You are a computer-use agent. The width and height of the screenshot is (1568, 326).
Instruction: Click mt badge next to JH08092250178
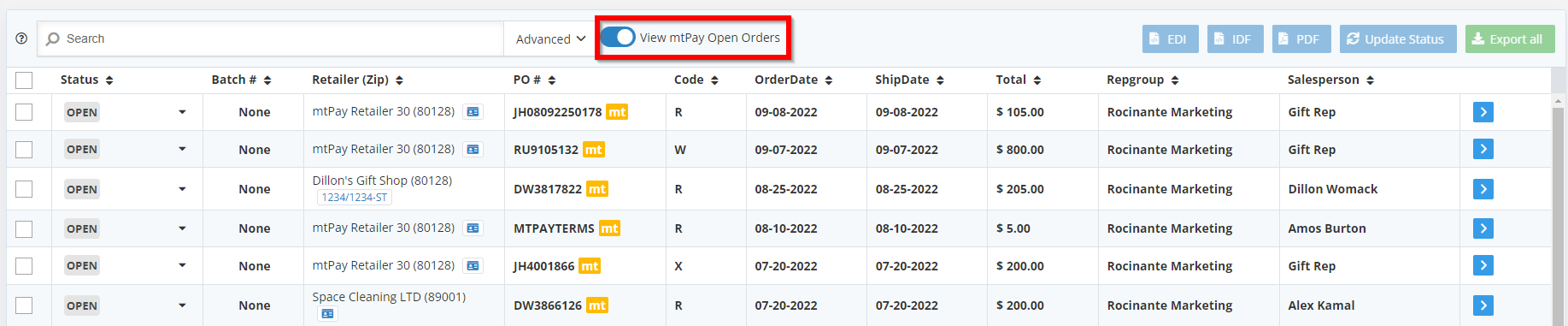617,112
